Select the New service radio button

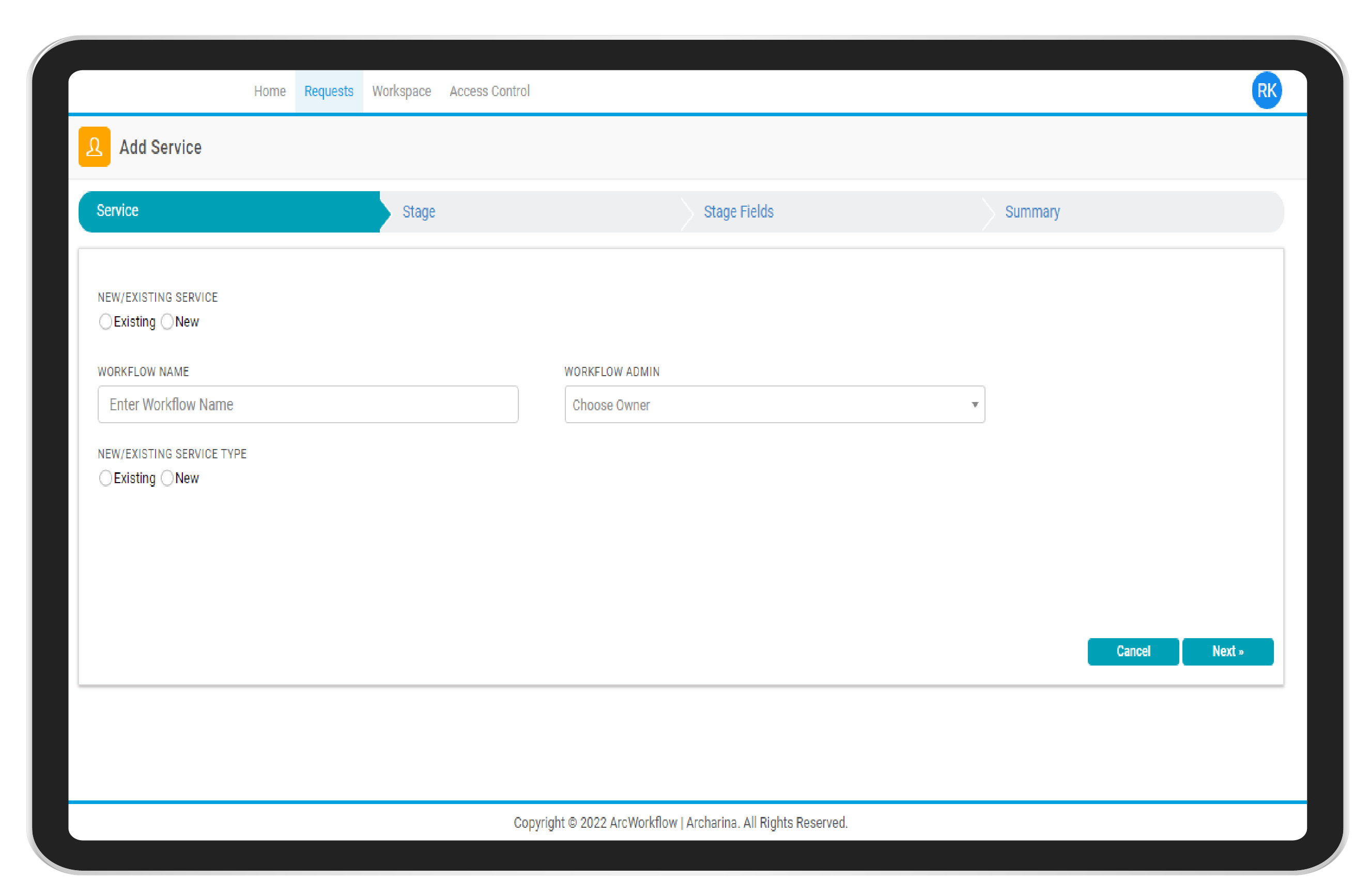[x=167, y=322]
